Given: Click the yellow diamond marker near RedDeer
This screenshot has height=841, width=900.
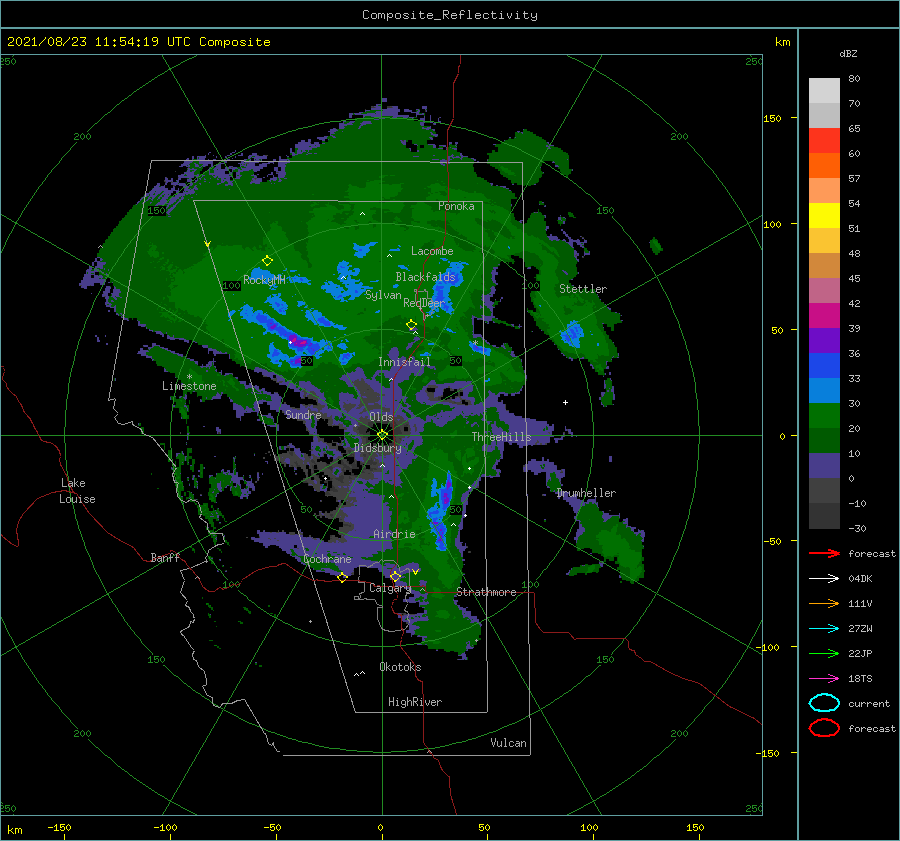Looking at the screenshot, I should click(x=411, y=325).
